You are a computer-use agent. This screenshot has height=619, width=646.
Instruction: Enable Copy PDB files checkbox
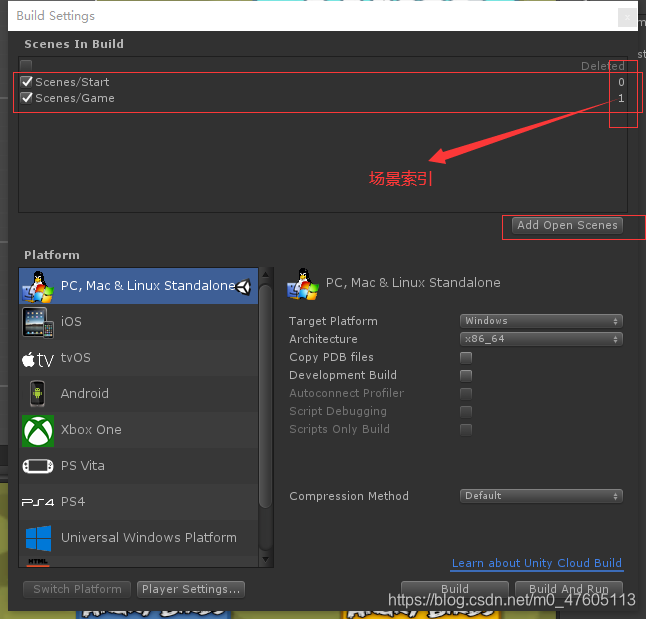tap(466, 357)
